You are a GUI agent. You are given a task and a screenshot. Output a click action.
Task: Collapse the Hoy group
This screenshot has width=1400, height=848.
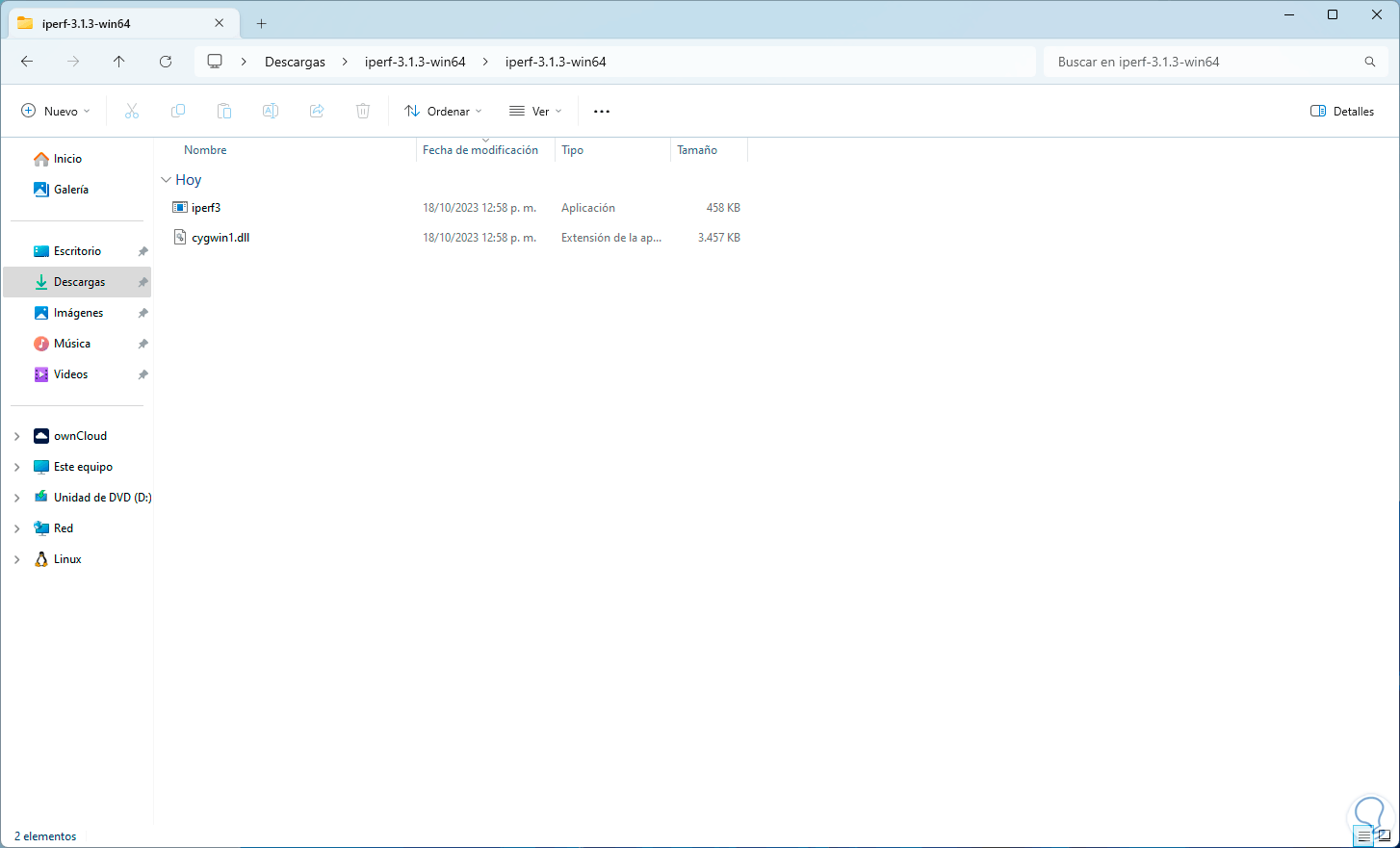[x=166, y=180]
